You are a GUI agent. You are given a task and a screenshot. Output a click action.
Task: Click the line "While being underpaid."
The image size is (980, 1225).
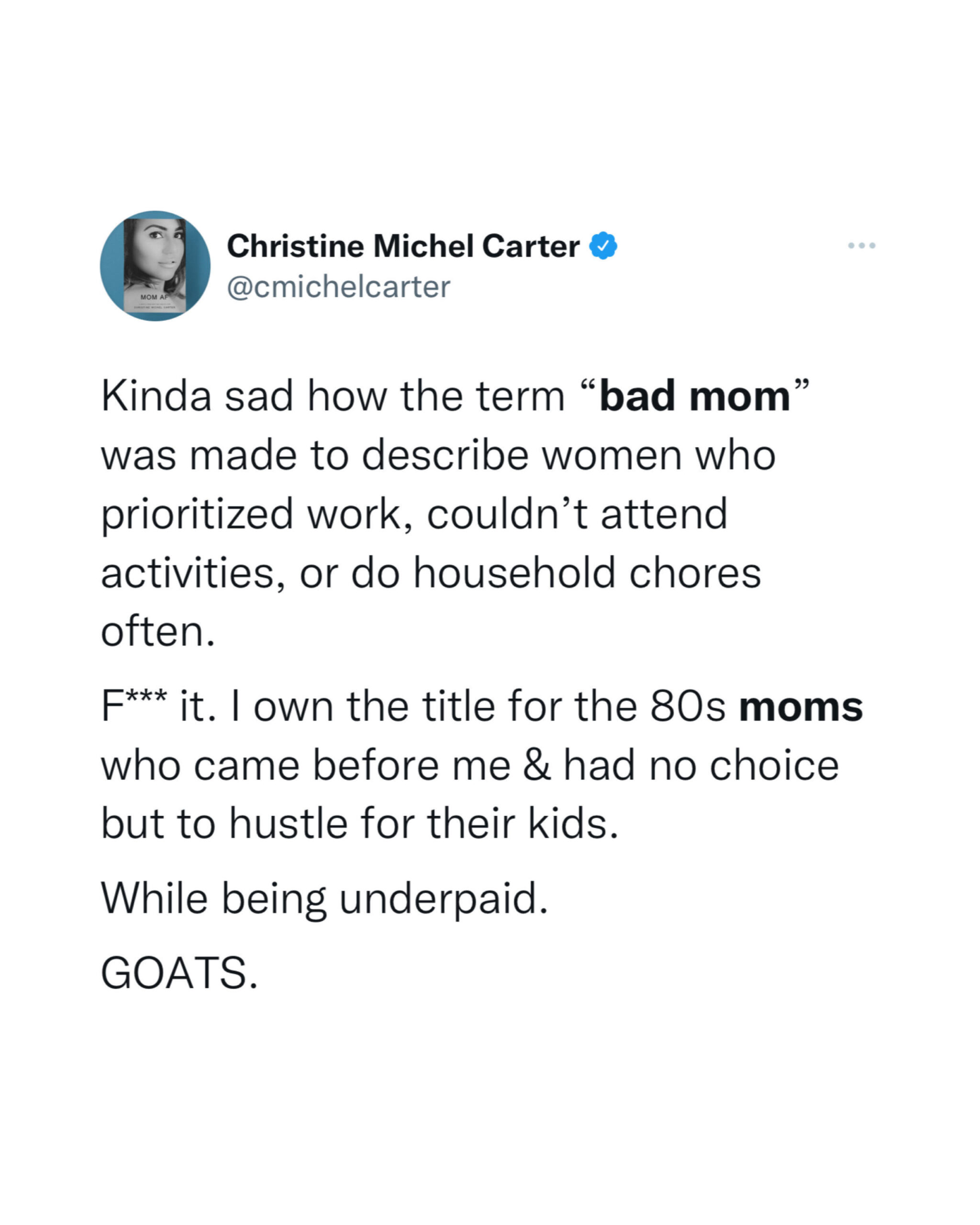tap(325, 900)
